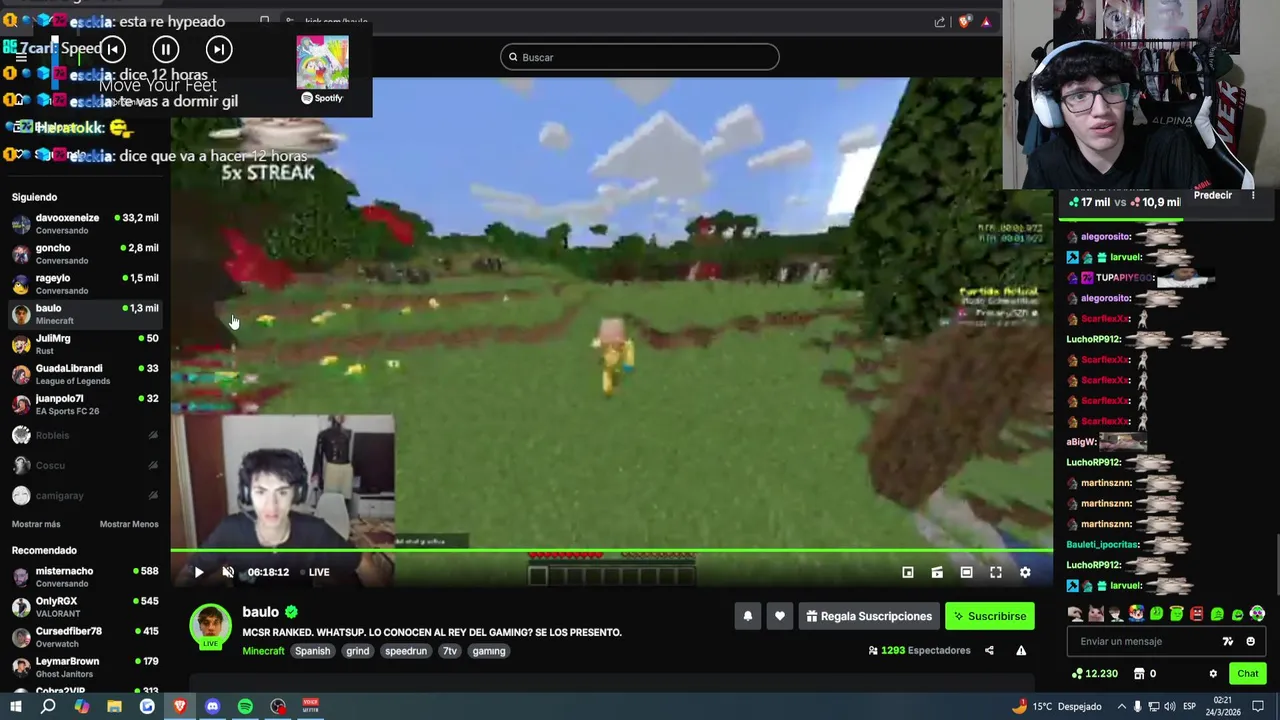Open the channel points 12.230 balance
Viewport: 1280px width, 720px height.
[x=1094, y=674]
